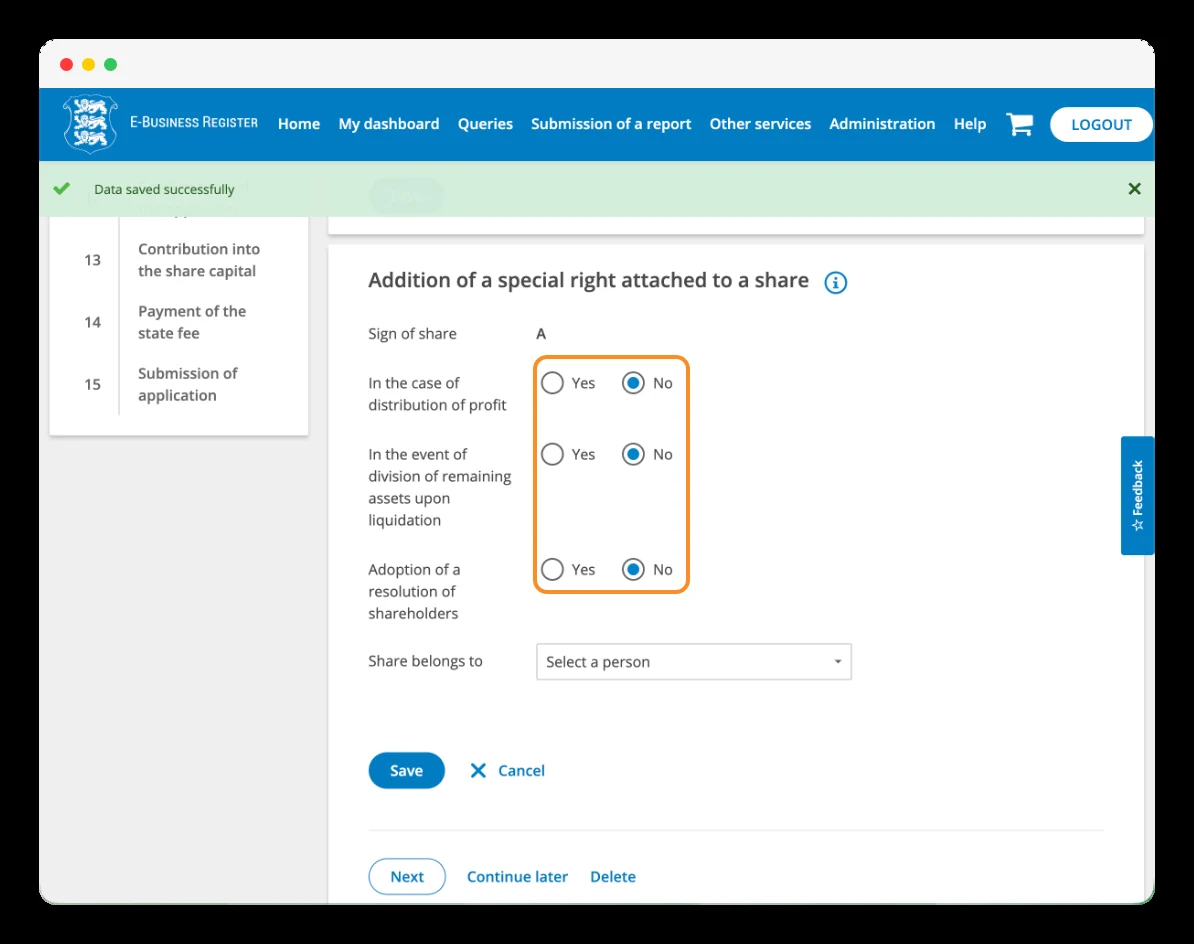
Task: Click the X icon next to Cancel
Action: click(478, 770)
